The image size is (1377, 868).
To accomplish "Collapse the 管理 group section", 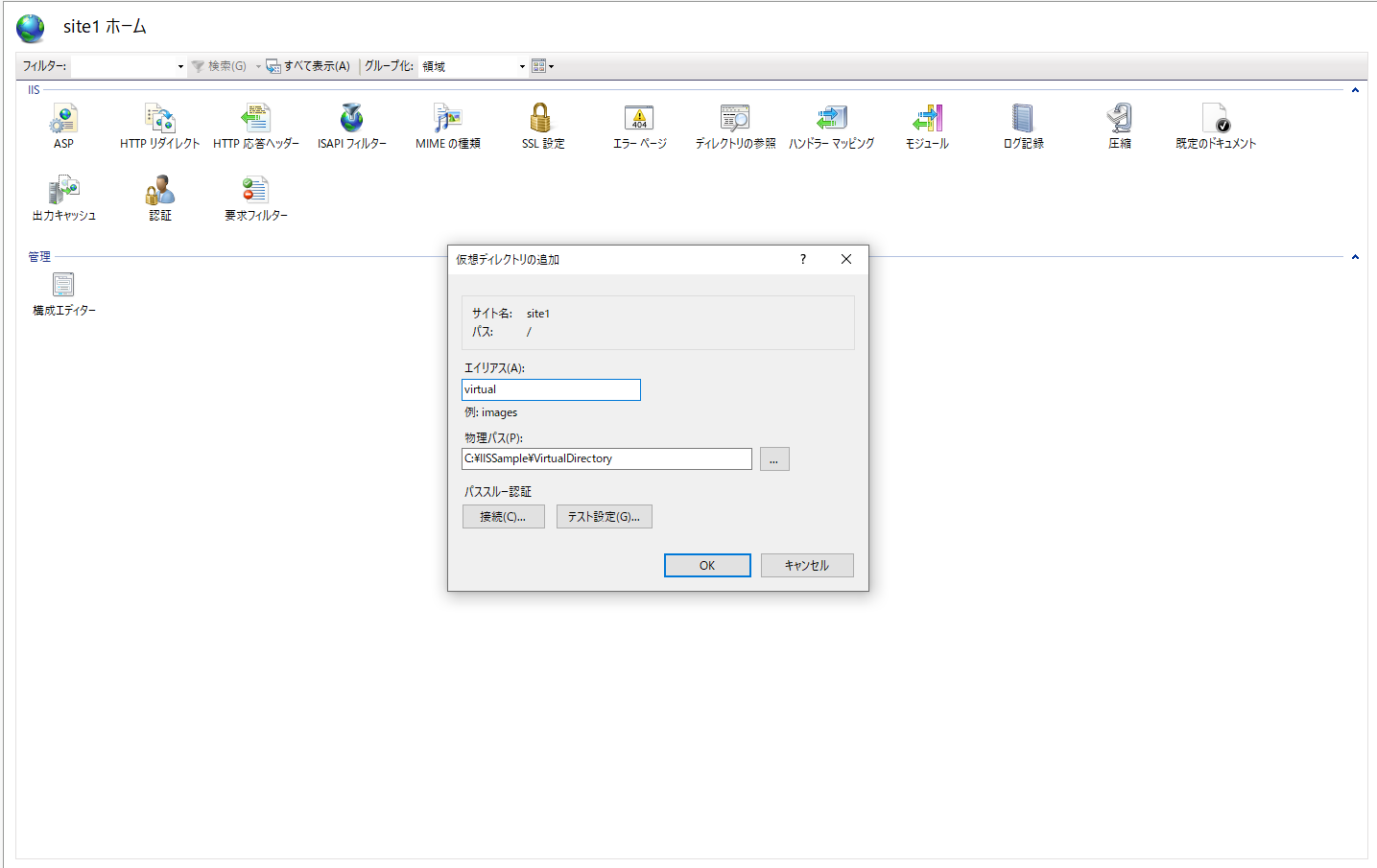I will pos(1355,257).
